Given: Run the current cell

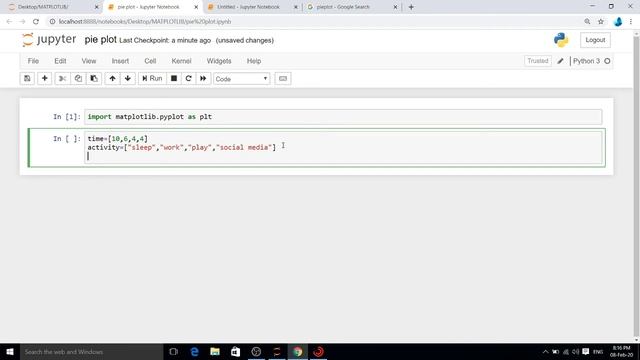Looking at the screenshot, I should tap(152, 78).
